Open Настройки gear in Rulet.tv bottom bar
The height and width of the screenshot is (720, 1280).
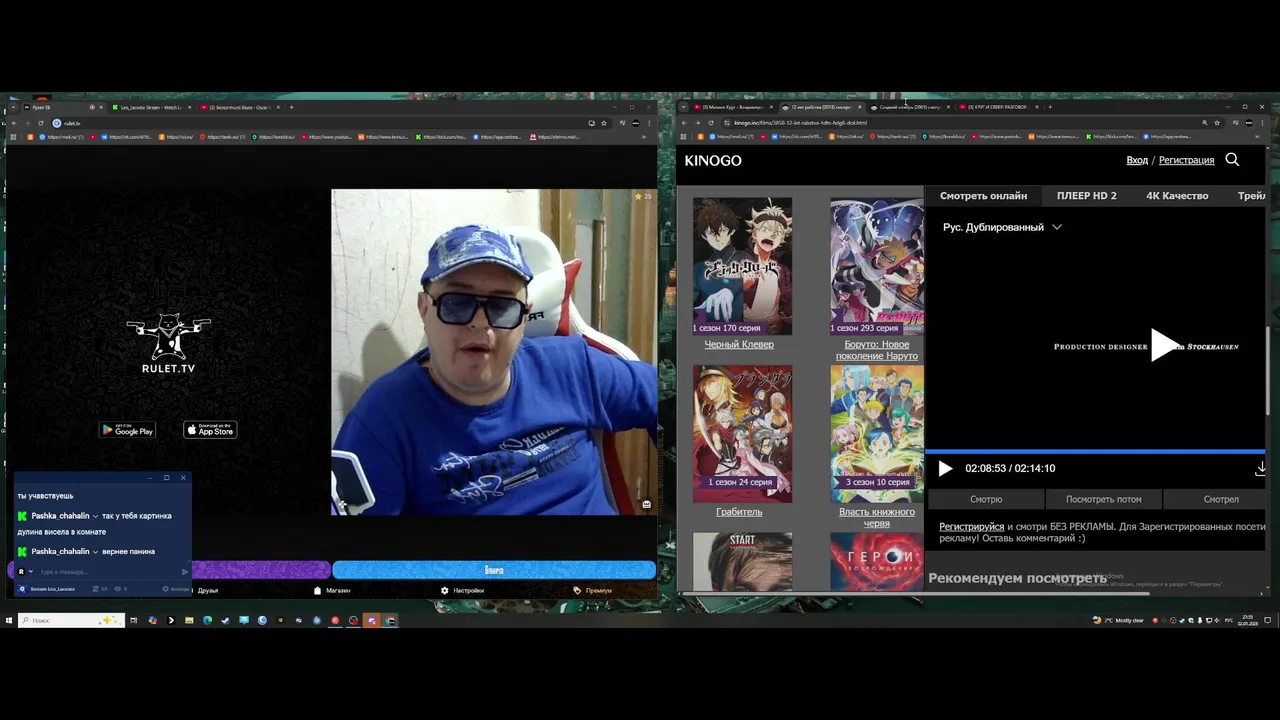point(462,590)
